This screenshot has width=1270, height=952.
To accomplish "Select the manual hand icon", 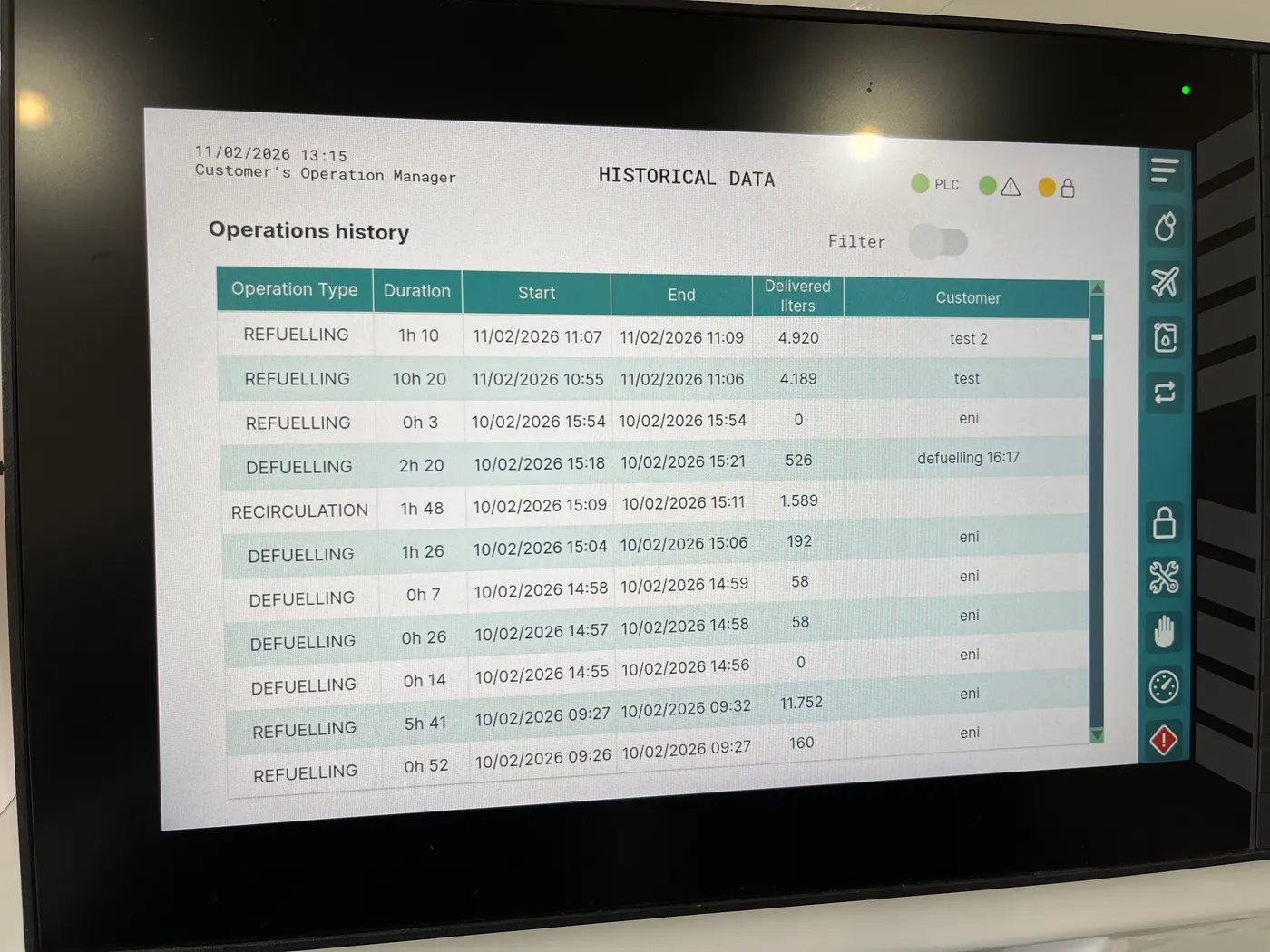I will point(1164,632).
